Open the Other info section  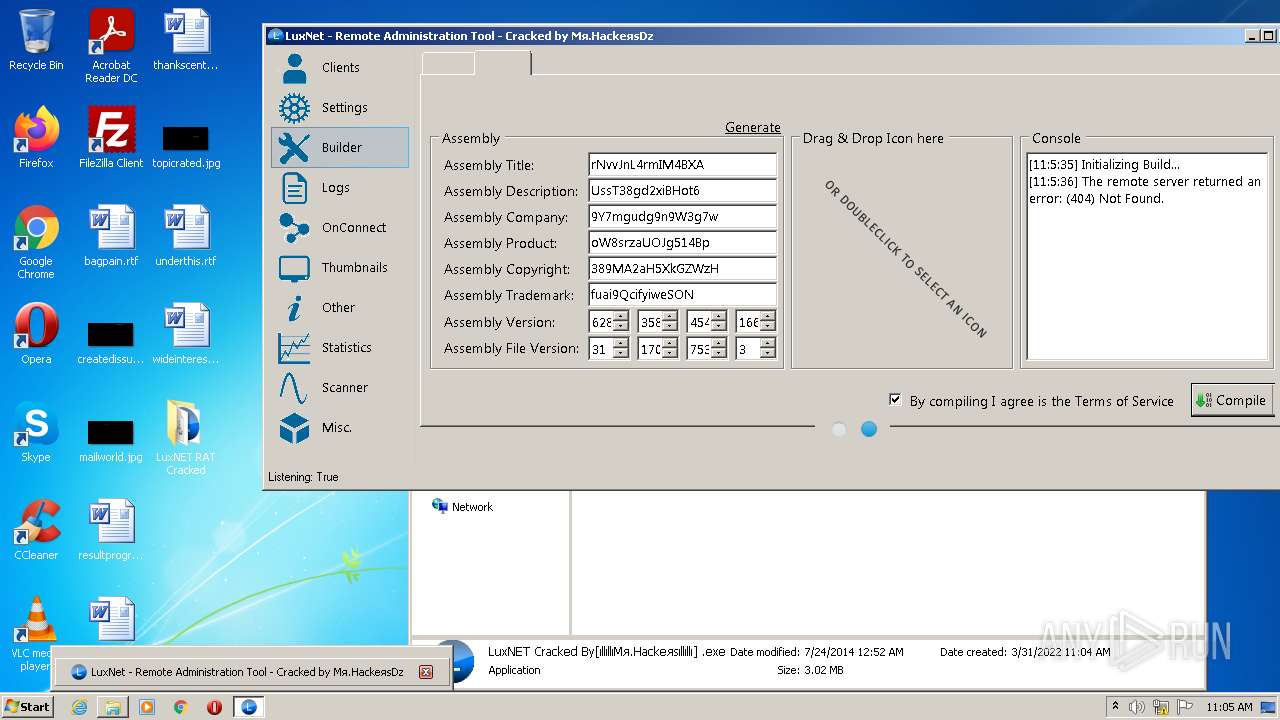(340, 308)
